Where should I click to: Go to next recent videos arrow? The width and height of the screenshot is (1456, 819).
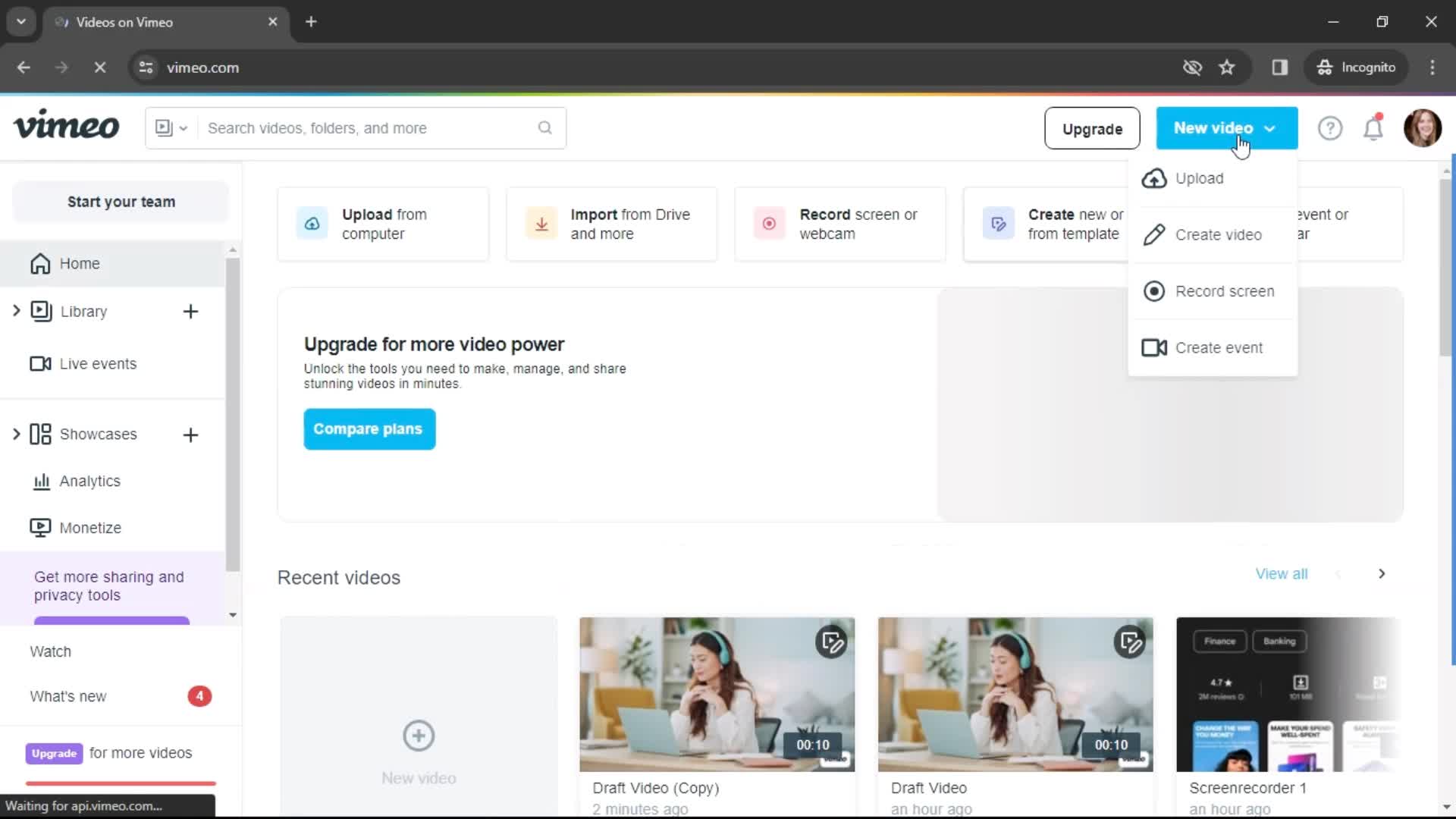[x=1382, y=574]
